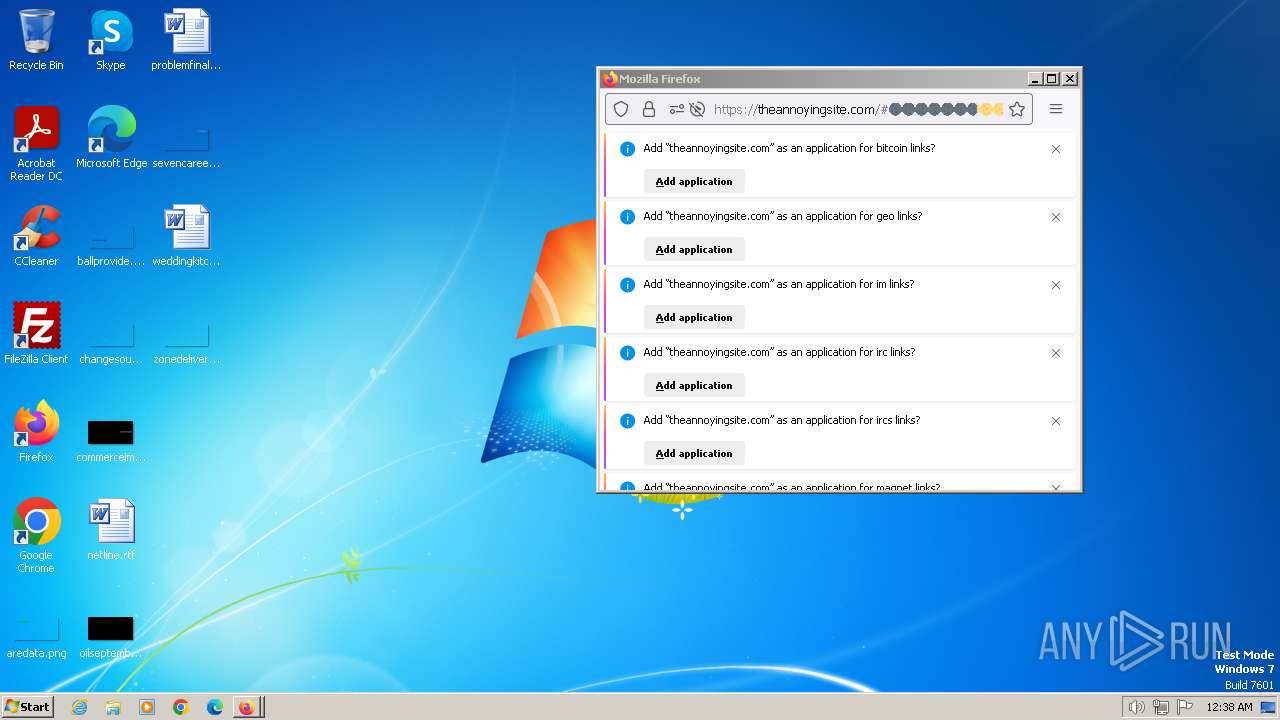
Task: Switch to Firefox taskbar button
Action: [x=248, y=707]
